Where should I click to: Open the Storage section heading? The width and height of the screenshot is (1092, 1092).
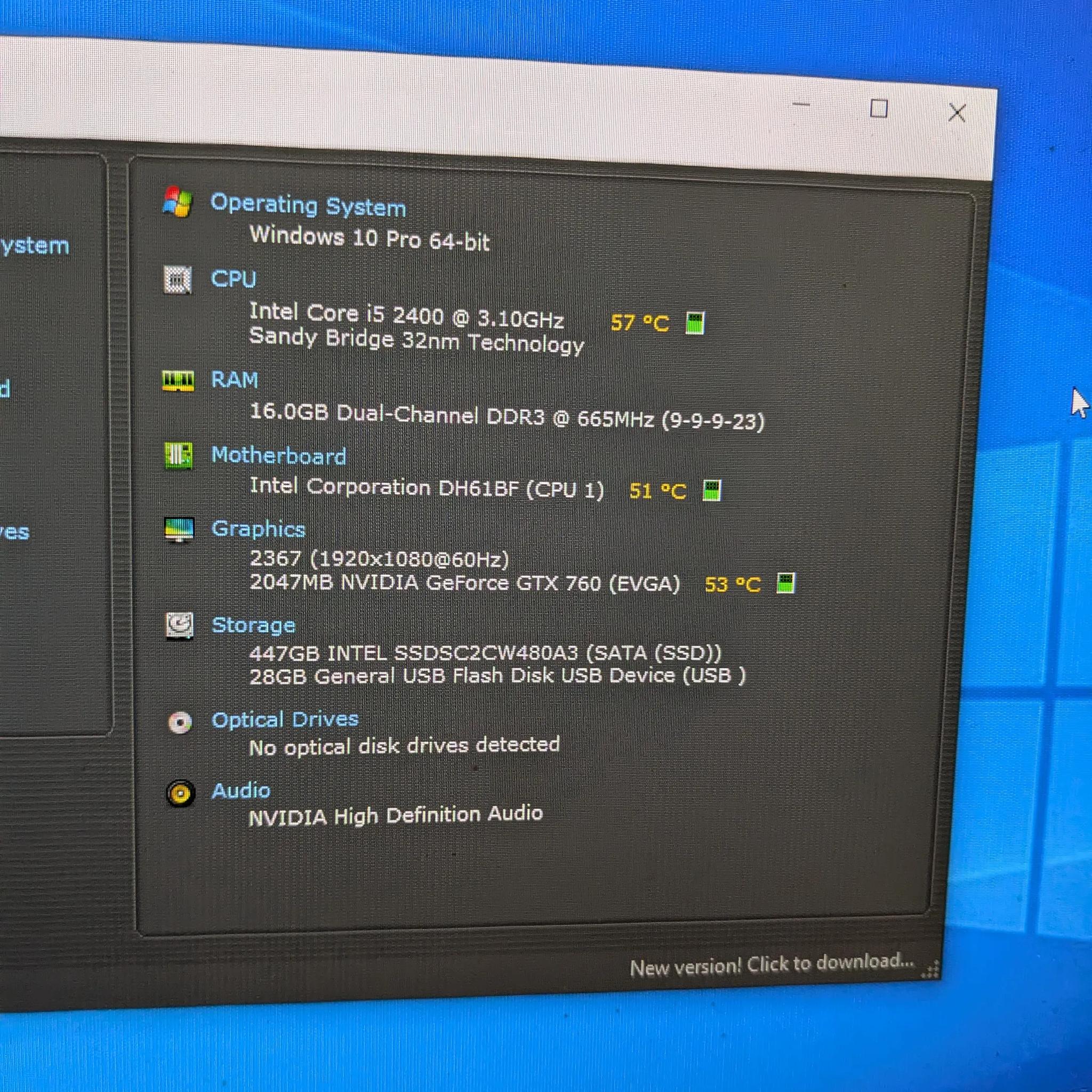(x=253, y=625)
